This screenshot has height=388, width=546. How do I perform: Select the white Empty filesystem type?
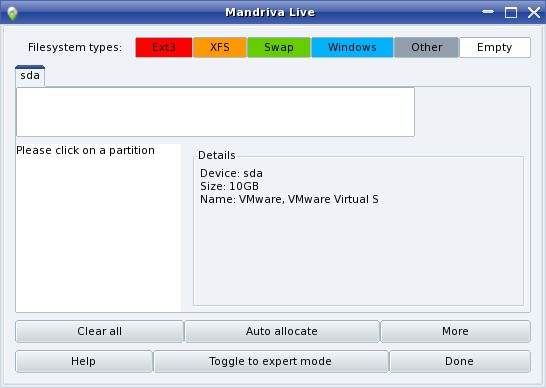tap(495, 47)
